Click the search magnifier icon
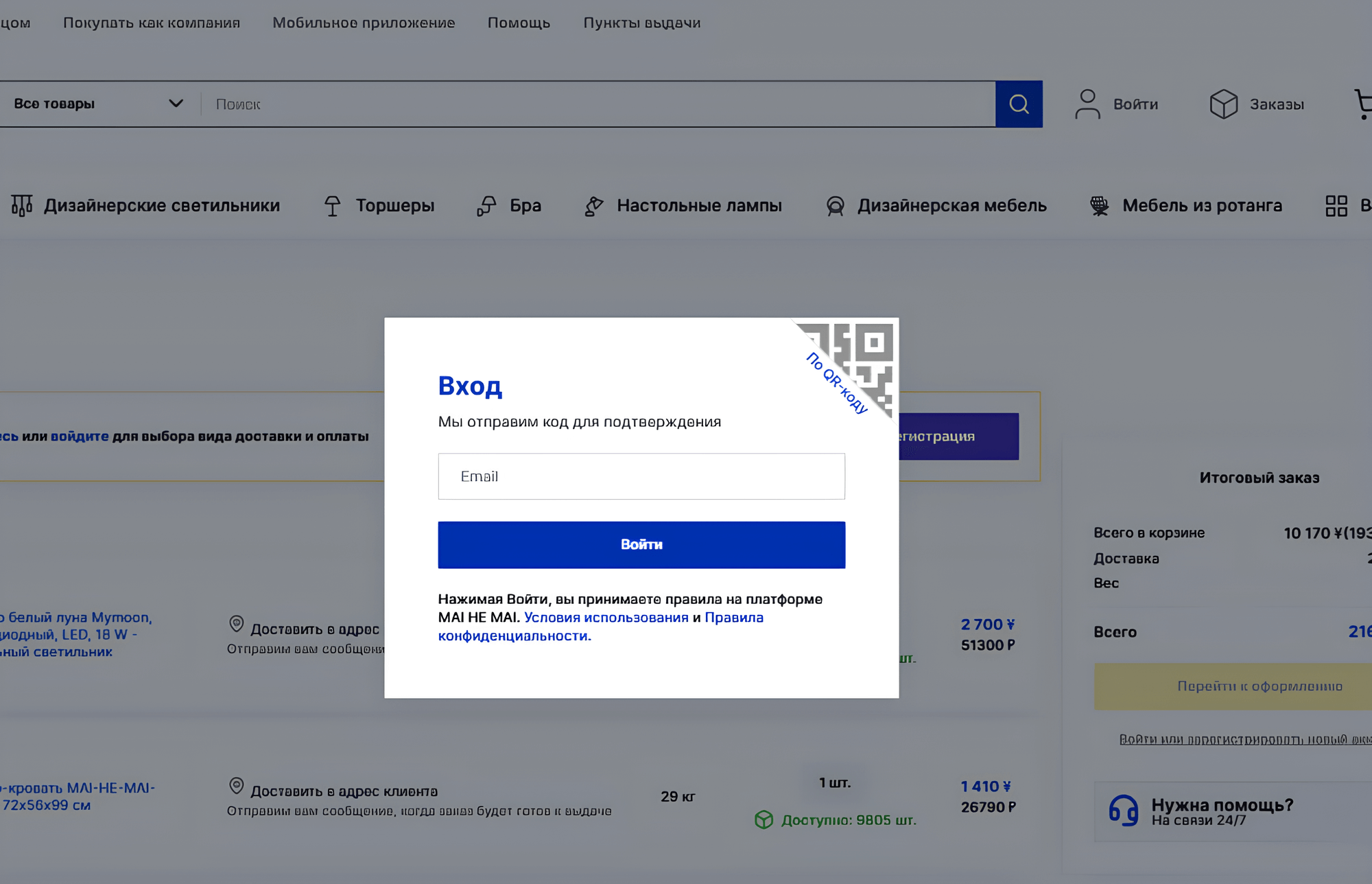The height and width of the screenshot is (884, 1372). pyautogui.click(x=1019, y=104)
